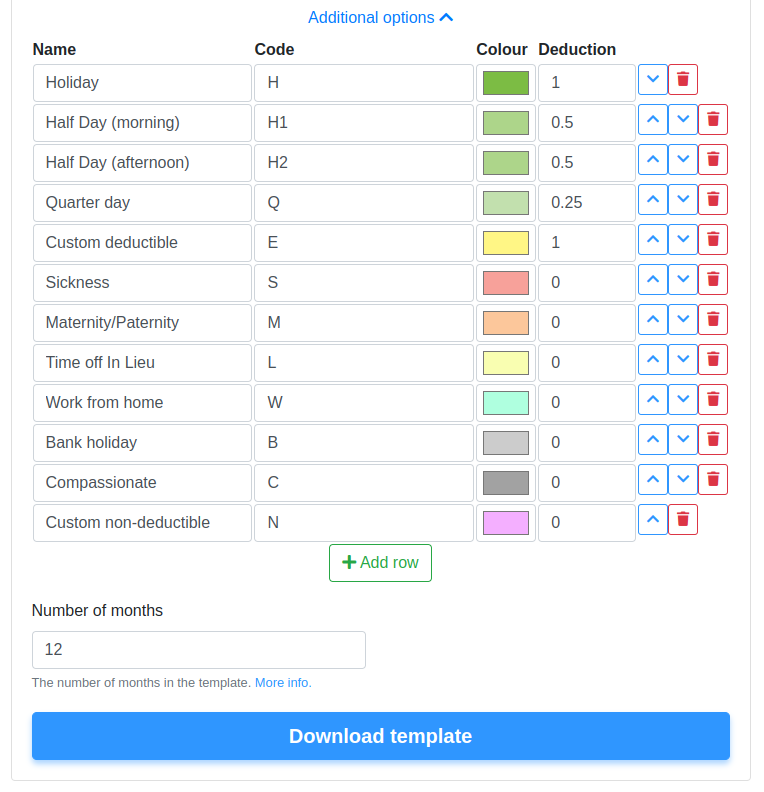The width and height of the screenshot is (764, 792).
Task: Move Maternity/Paternity row up
Action: pos(653,319)
